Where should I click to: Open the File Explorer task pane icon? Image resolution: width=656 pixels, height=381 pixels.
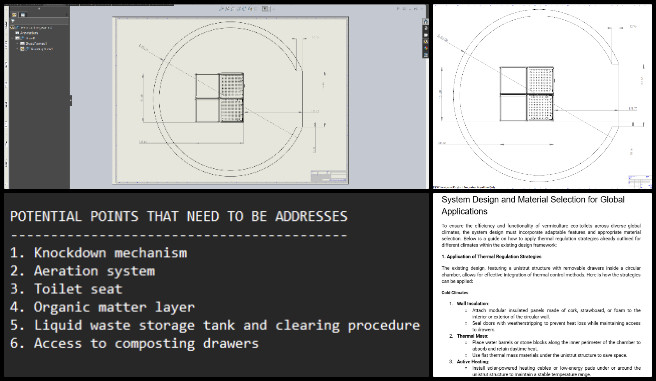point(425,35)
